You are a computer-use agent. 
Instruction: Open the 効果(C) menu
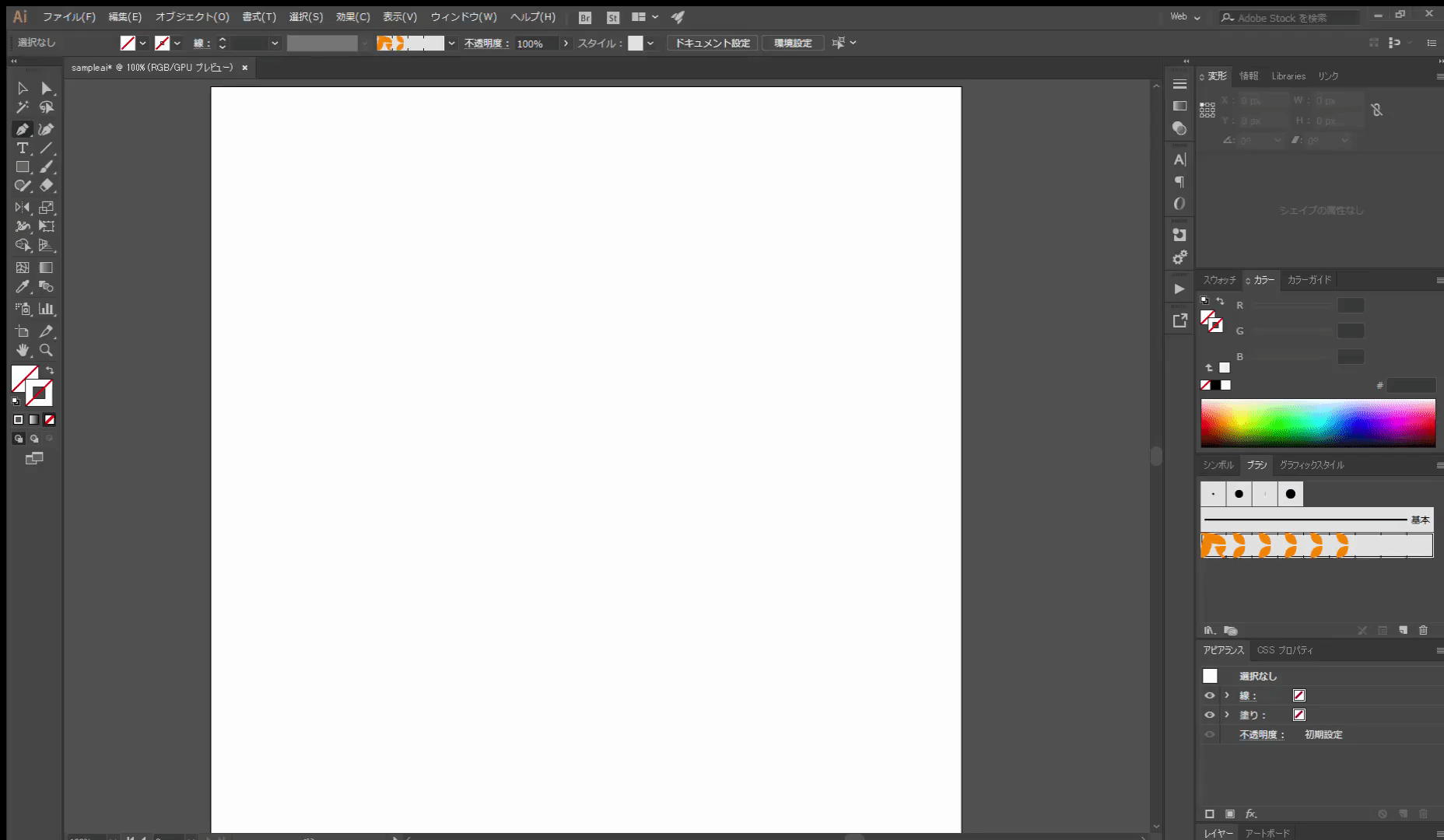tap(352, 17)
